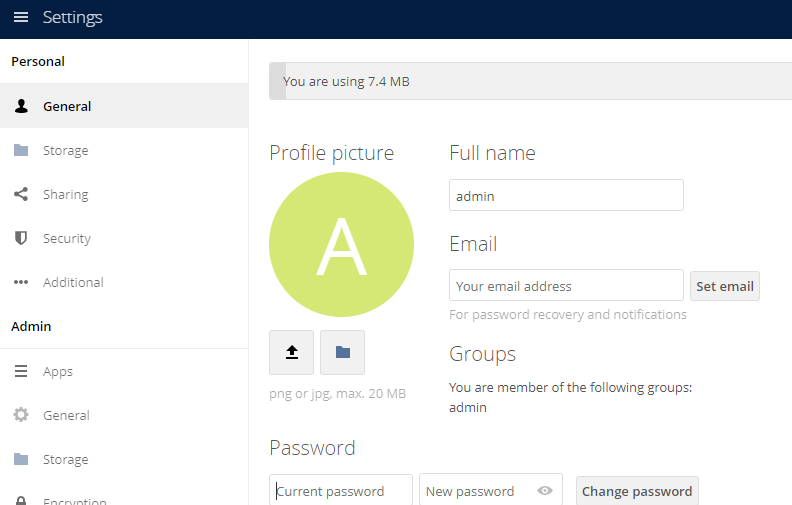Focus the email address field
792x505 pixels.
pyautogui.click(x=566, y=285)
